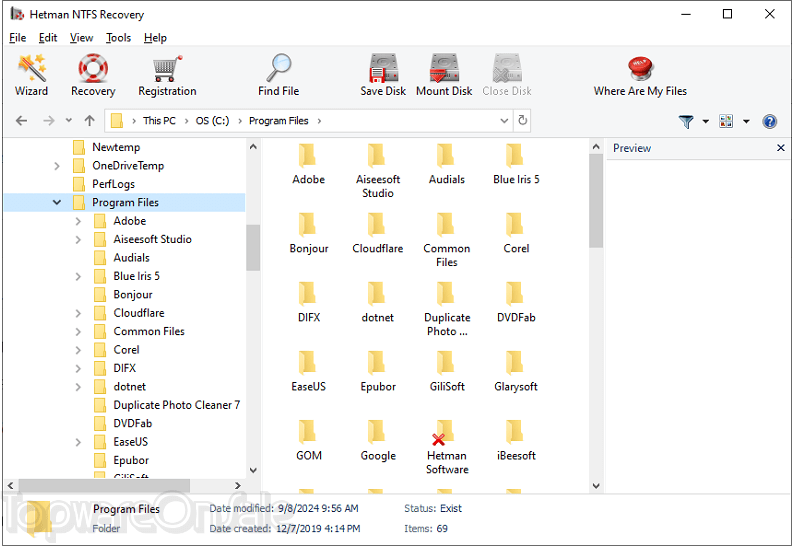Go back with the left arrow
Image resolution: width=792 pixels, height=546 pixels.
21,121
